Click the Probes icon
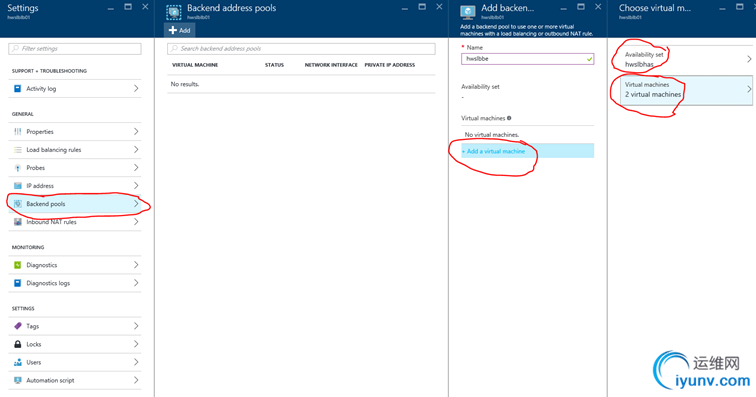 [x=17, y=168]
